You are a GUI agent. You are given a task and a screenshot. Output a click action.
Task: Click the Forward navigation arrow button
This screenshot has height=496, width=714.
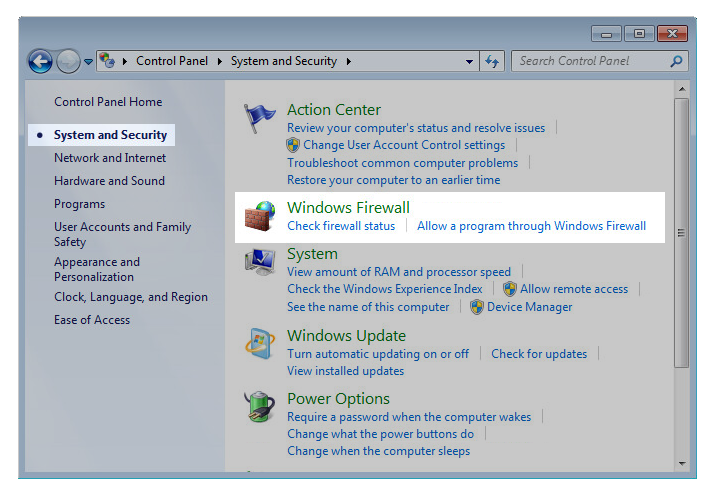tap(68, 61)
